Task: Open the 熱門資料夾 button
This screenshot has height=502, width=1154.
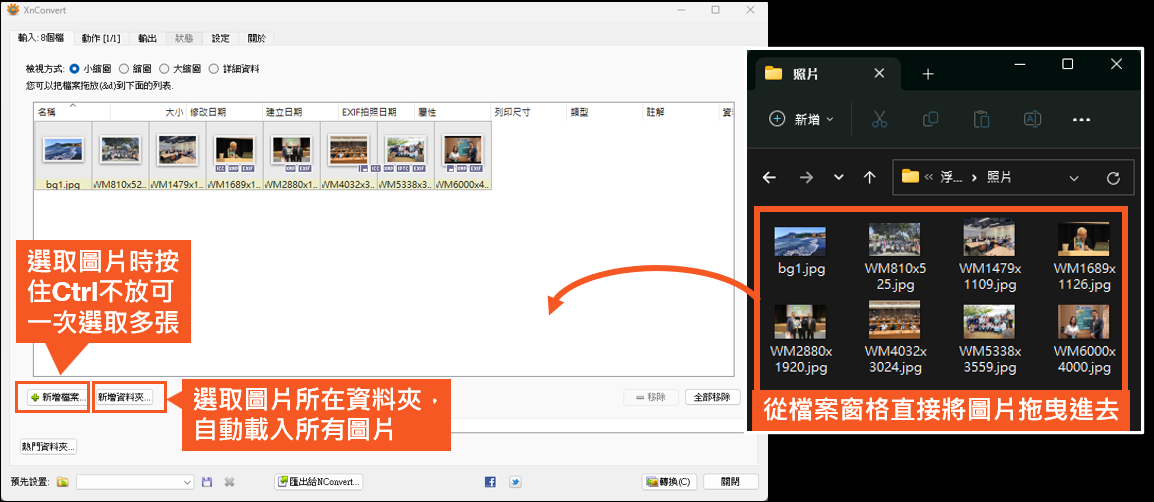Action: click(x=49, y=447)
